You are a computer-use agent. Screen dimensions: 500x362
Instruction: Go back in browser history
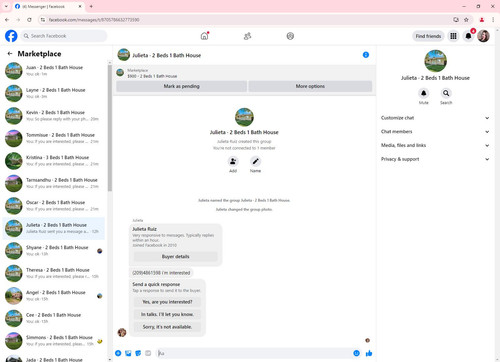pyautogui.click(x=7, y=20)
